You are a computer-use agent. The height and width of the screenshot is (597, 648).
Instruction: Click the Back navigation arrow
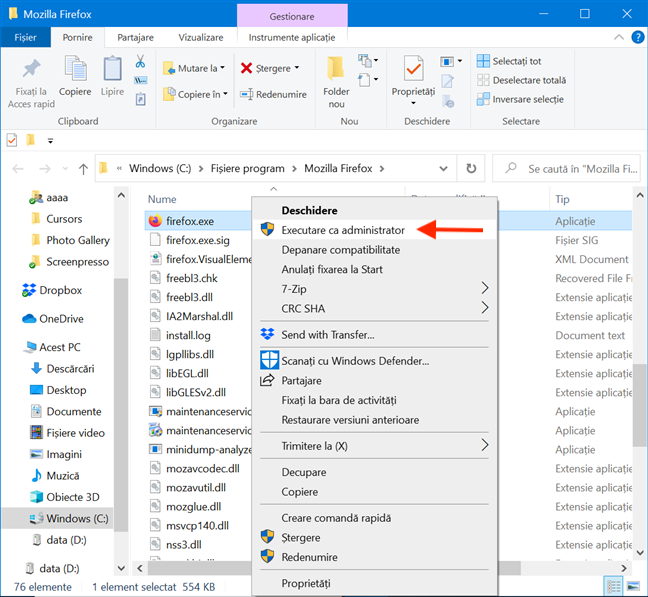[18, 169]
